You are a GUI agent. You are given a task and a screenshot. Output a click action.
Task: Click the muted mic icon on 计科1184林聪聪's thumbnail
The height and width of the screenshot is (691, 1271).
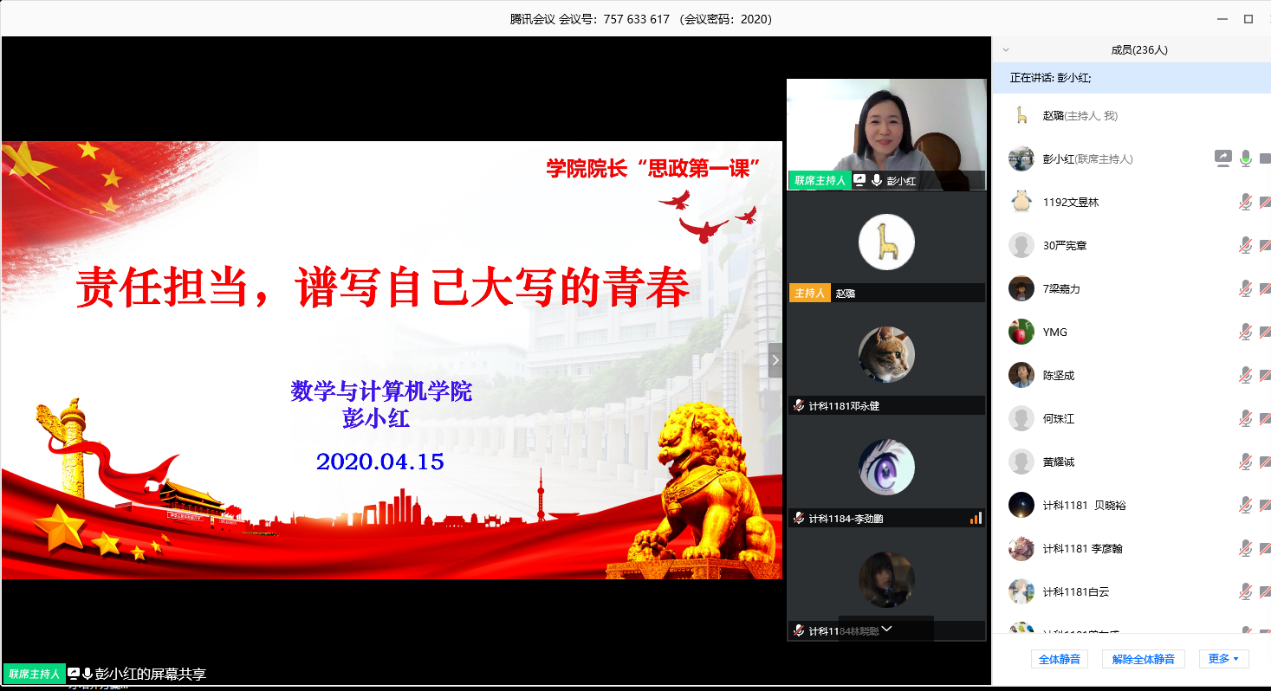point(799,629)
